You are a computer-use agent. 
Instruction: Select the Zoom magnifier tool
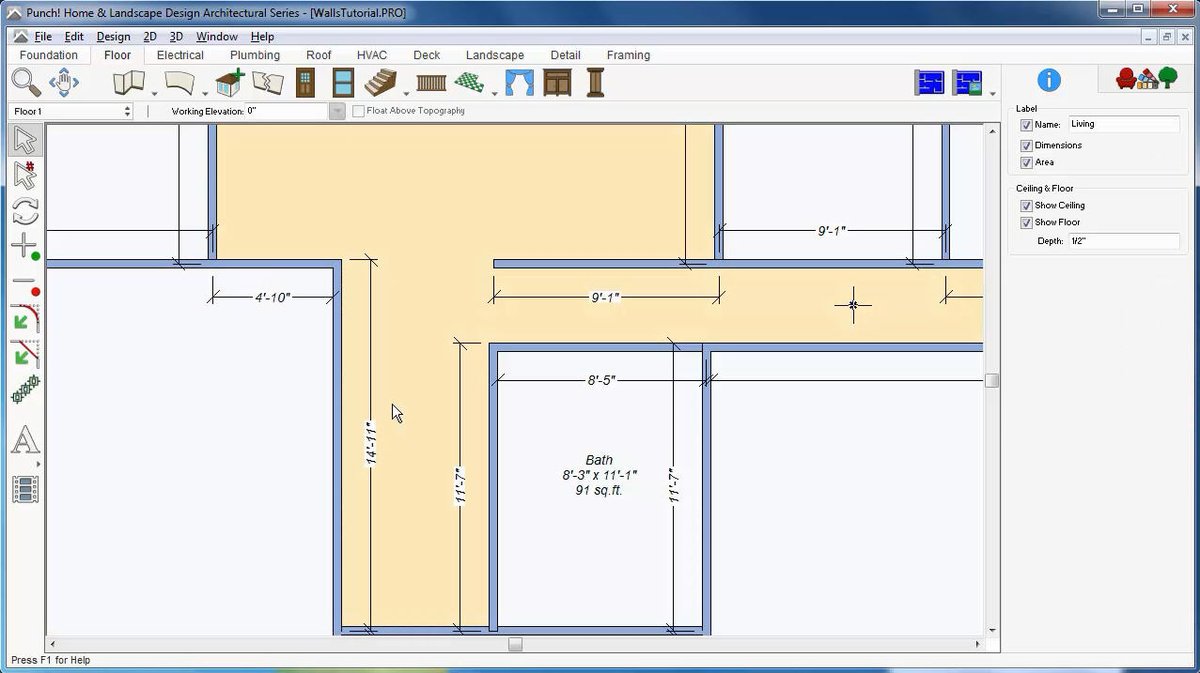point(26,82)
